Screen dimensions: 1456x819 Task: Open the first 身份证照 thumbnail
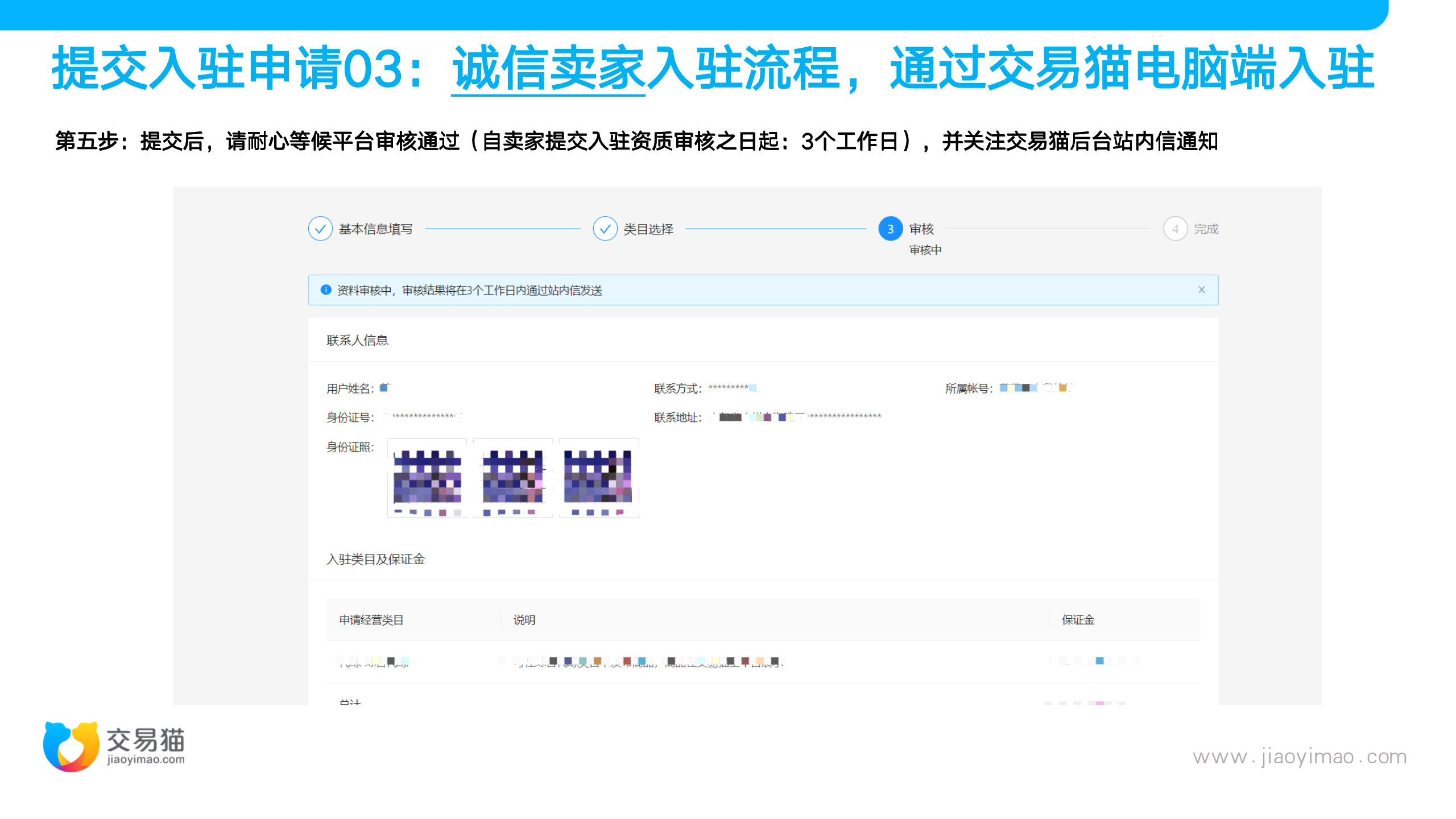click(427, 478)
